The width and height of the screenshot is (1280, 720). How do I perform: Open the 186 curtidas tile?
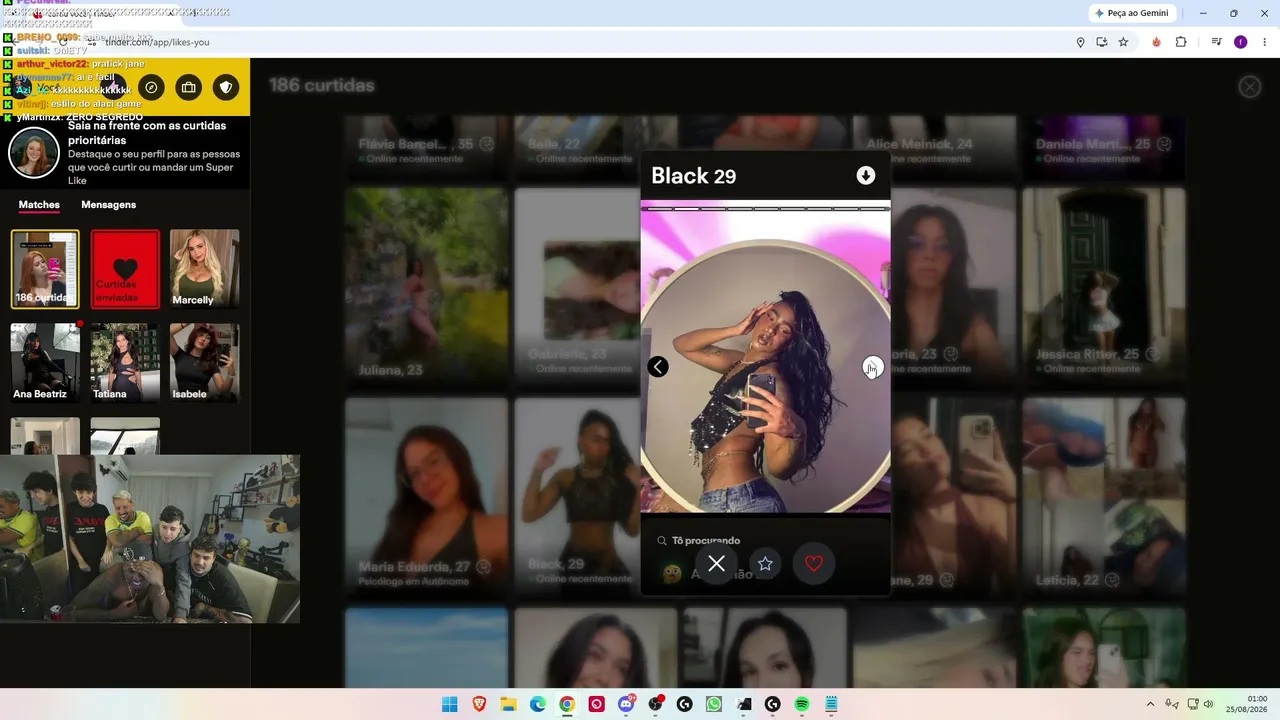click(45, 269)
